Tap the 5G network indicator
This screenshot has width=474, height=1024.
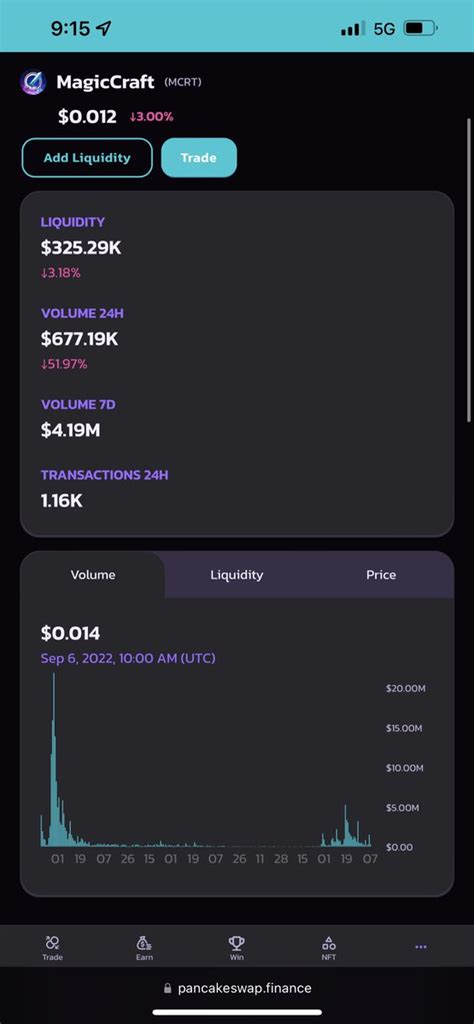[385, 29]
